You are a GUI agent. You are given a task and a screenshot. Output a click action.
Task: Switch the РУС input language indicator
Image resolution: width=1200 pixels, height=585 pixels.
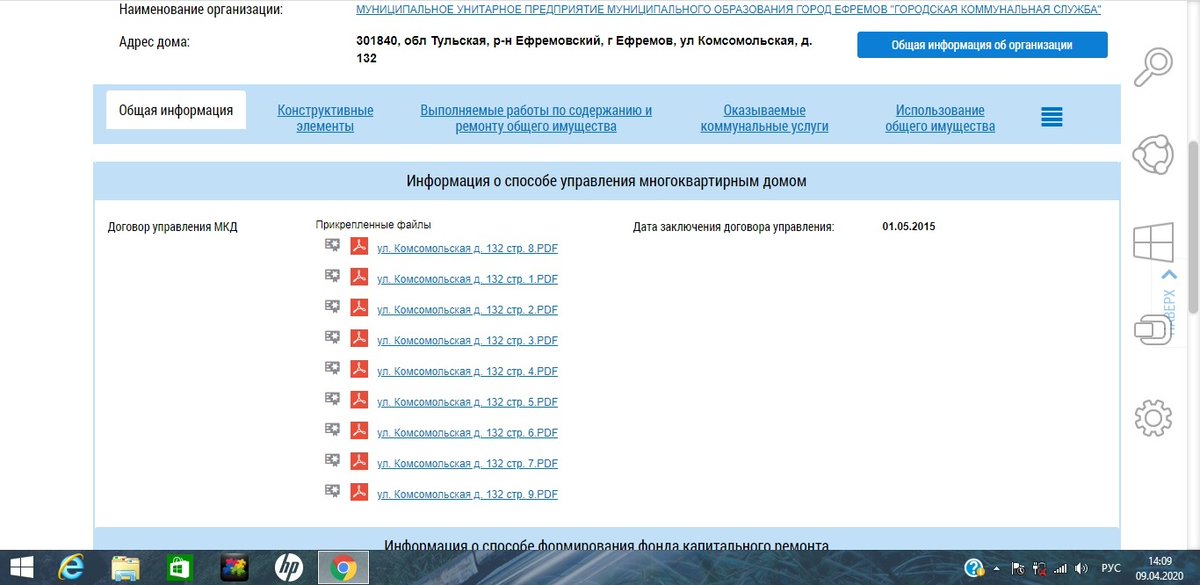1109,567
